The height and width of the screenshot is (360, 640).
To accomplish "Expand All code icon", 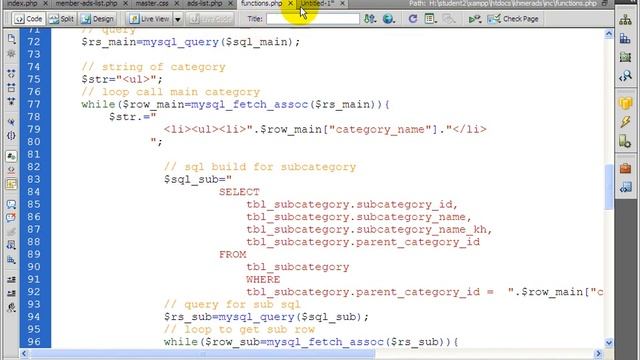I will [11, 101].
